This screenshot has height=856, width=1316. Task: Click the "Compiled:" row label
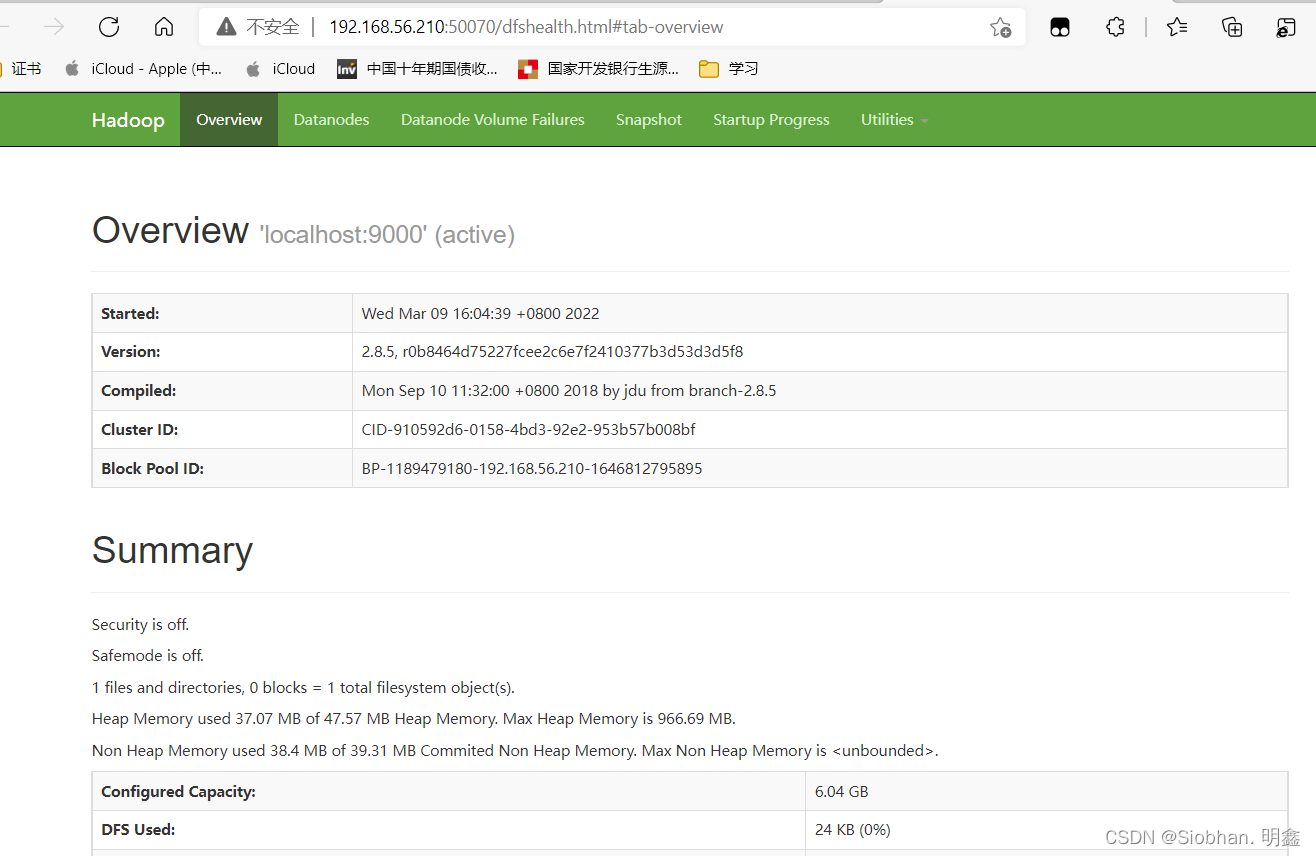tap(139, 391)
